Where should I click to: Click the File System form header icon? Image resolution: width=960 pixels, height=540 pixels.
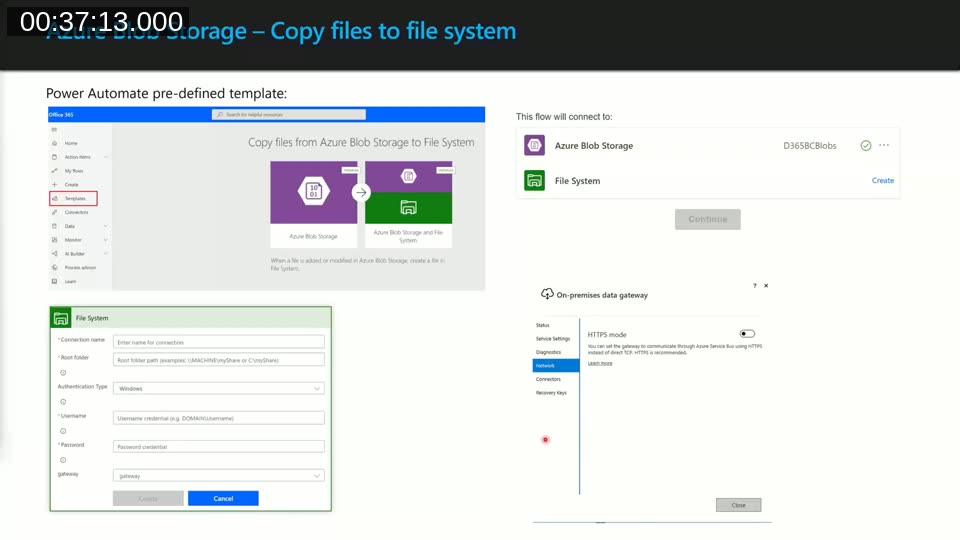pos(61,318)
